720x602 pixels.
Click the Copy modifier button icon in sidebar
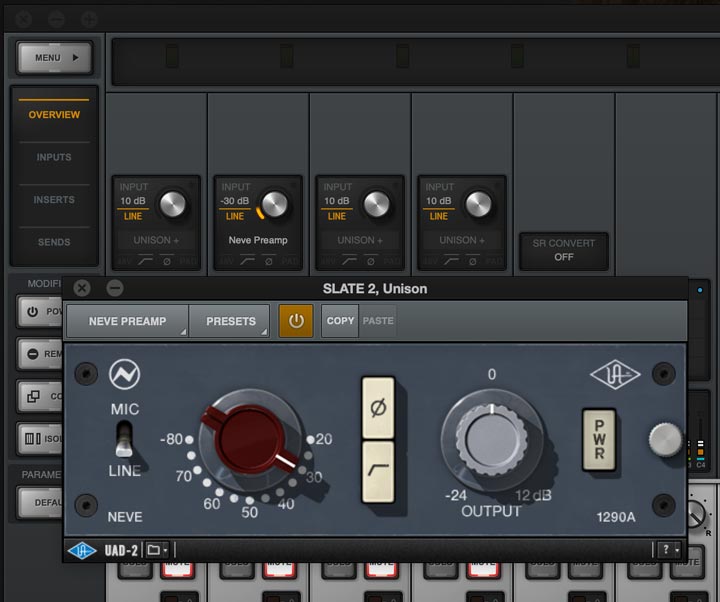click(x=33, y=396)
